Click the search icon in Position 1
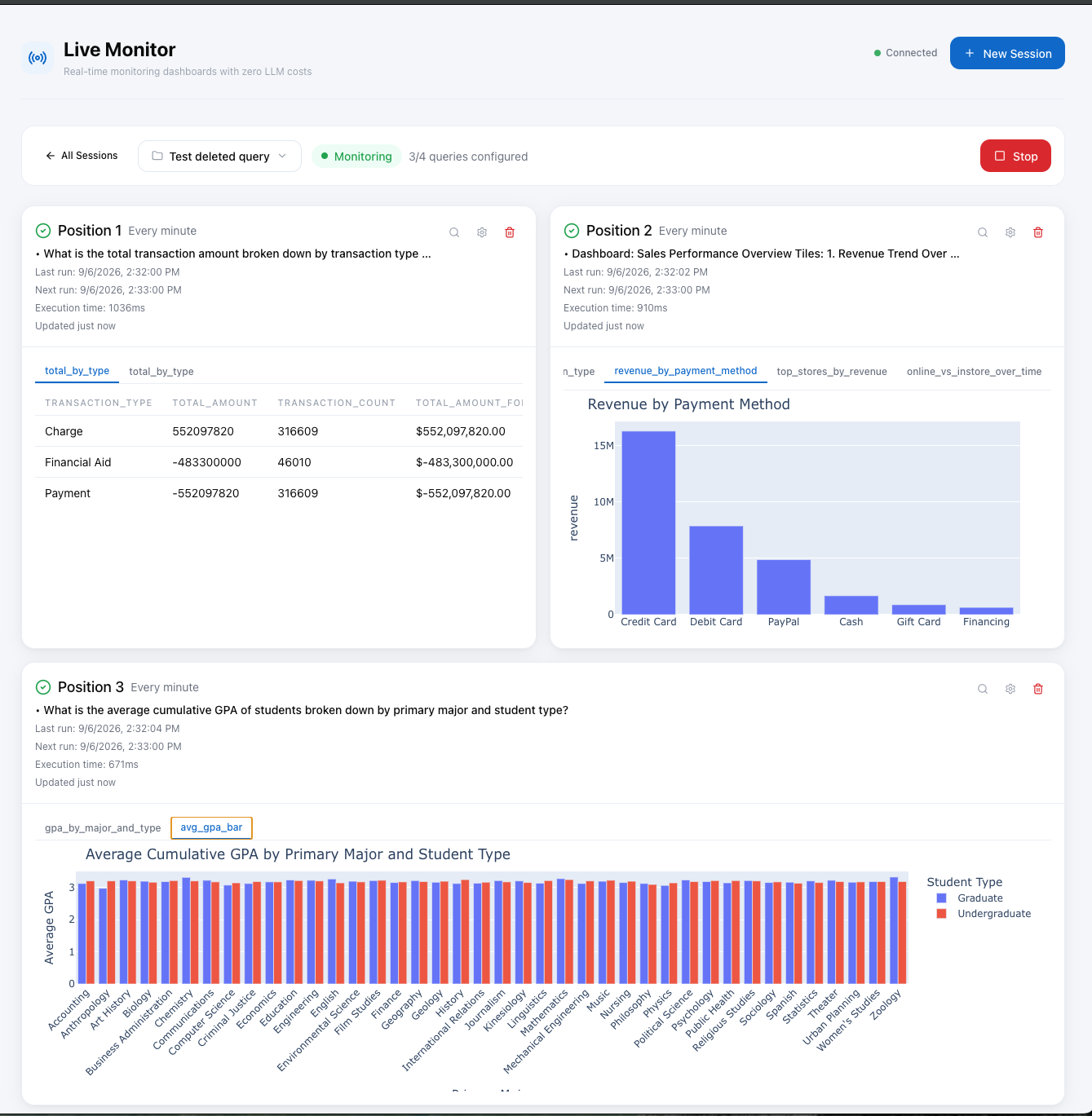The image size is (1092, 1116). pyautogui.click(x=454, y=232)
